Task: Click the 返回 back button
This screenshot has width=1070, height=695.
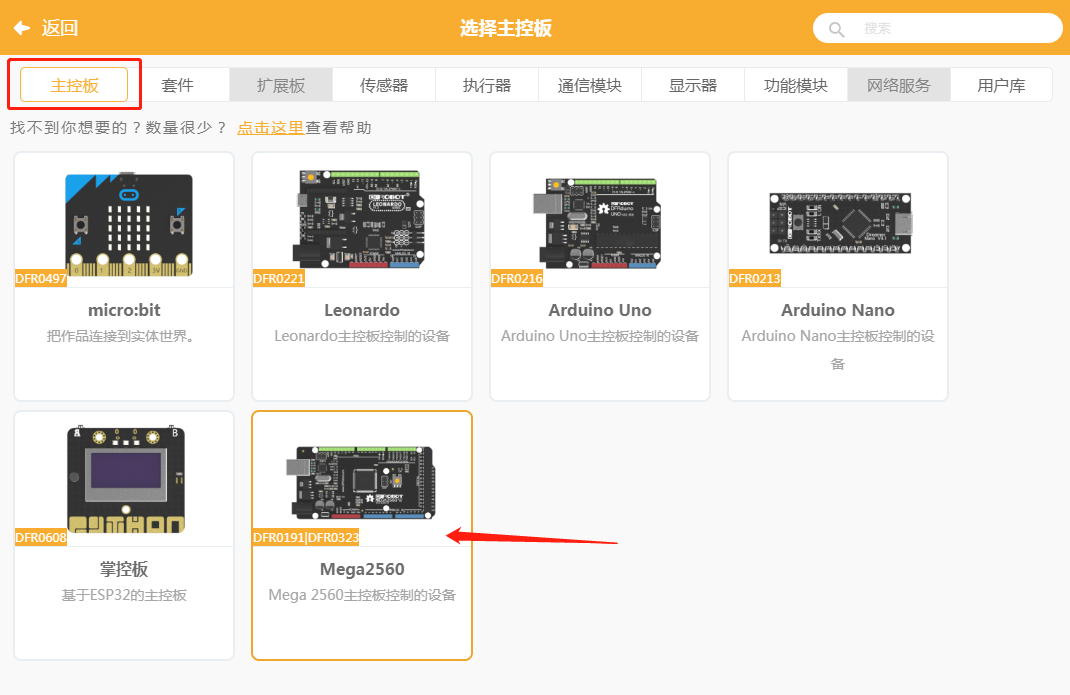Action: 46,28
